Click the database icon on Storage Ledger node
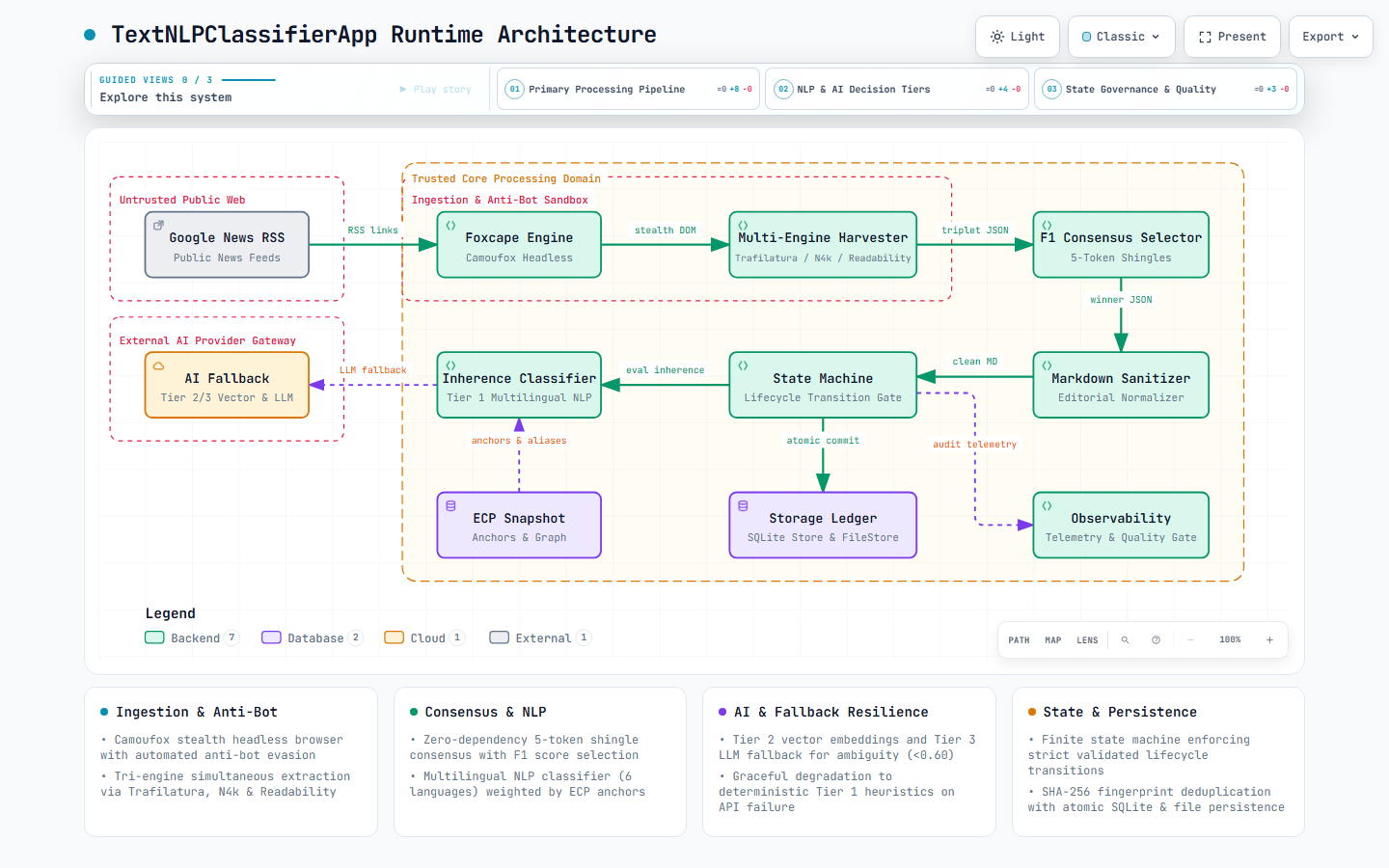Screen dimensions: 1389x868 click(x=743, y=505)
